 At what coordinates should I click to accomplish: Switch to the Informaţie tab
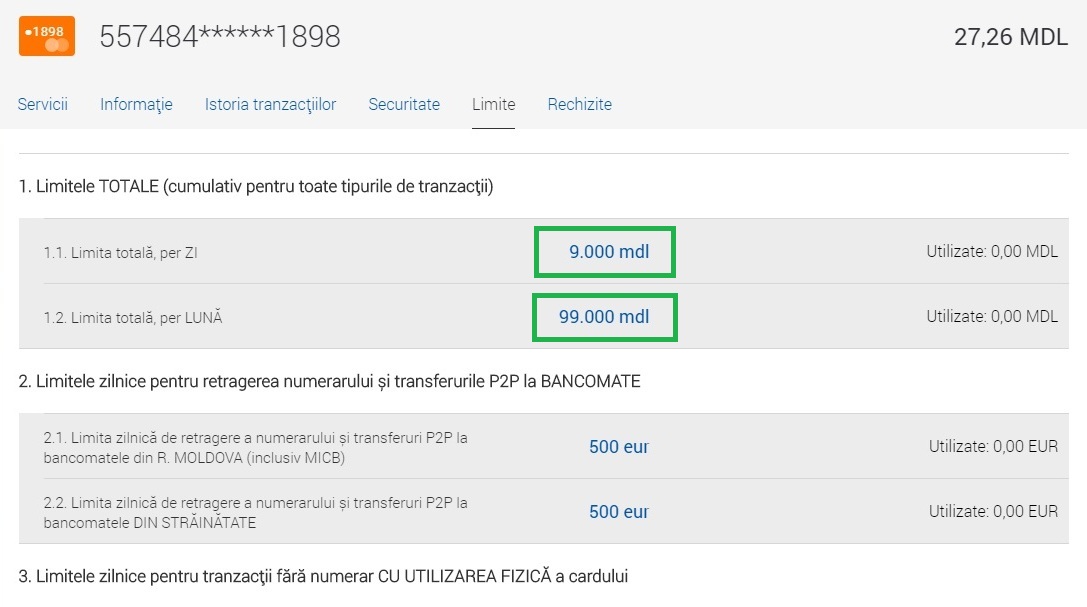click(136, 104)
